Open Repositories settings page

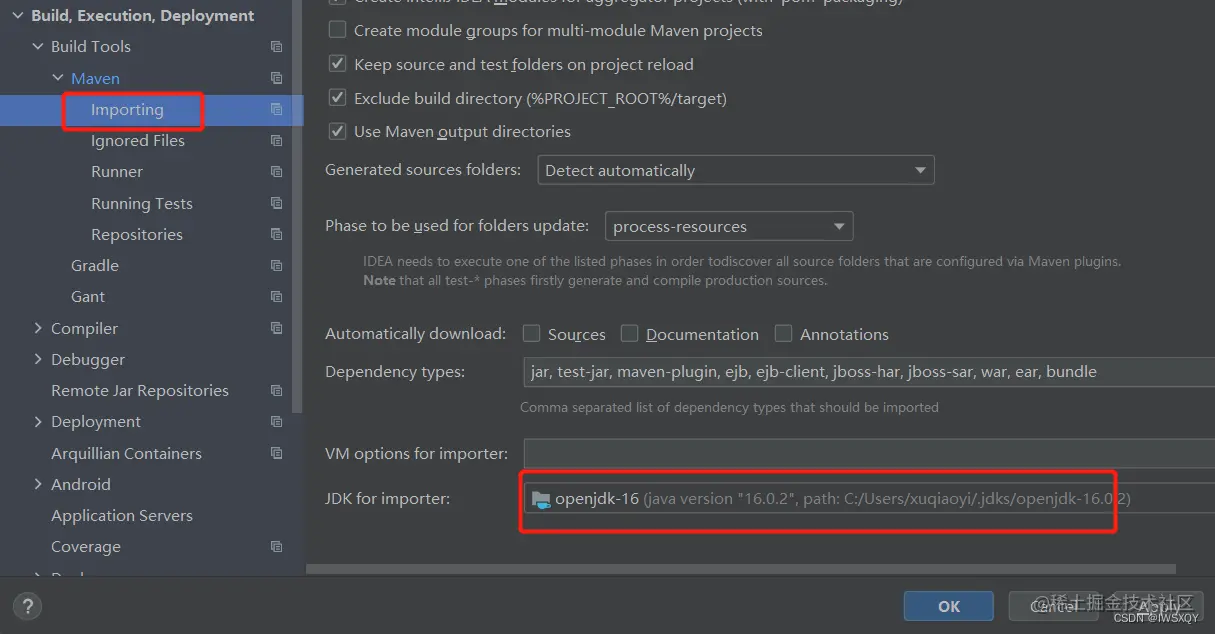[x=137, y=234]
